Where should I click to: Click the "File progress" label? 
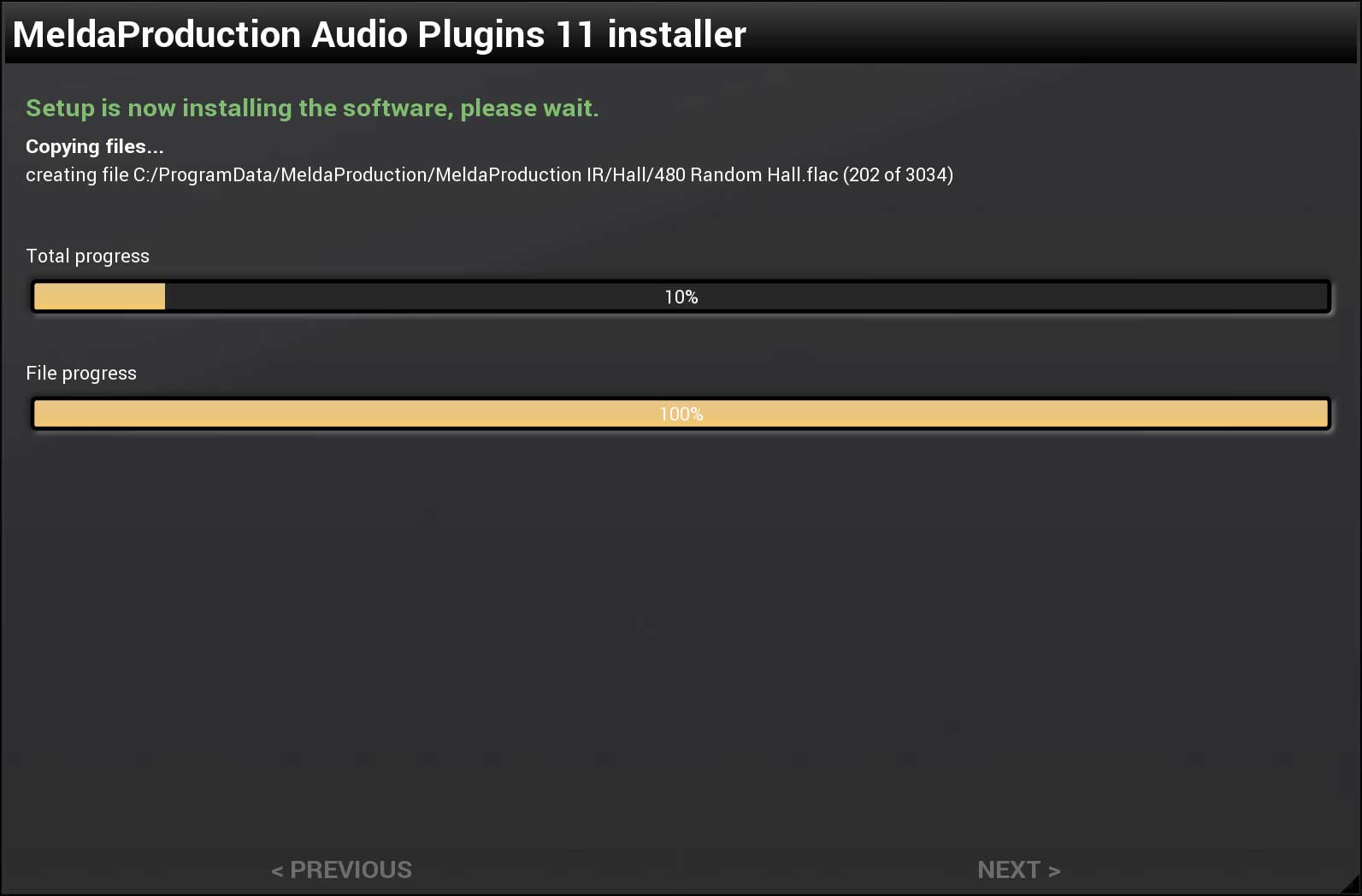tap(81, 373)
